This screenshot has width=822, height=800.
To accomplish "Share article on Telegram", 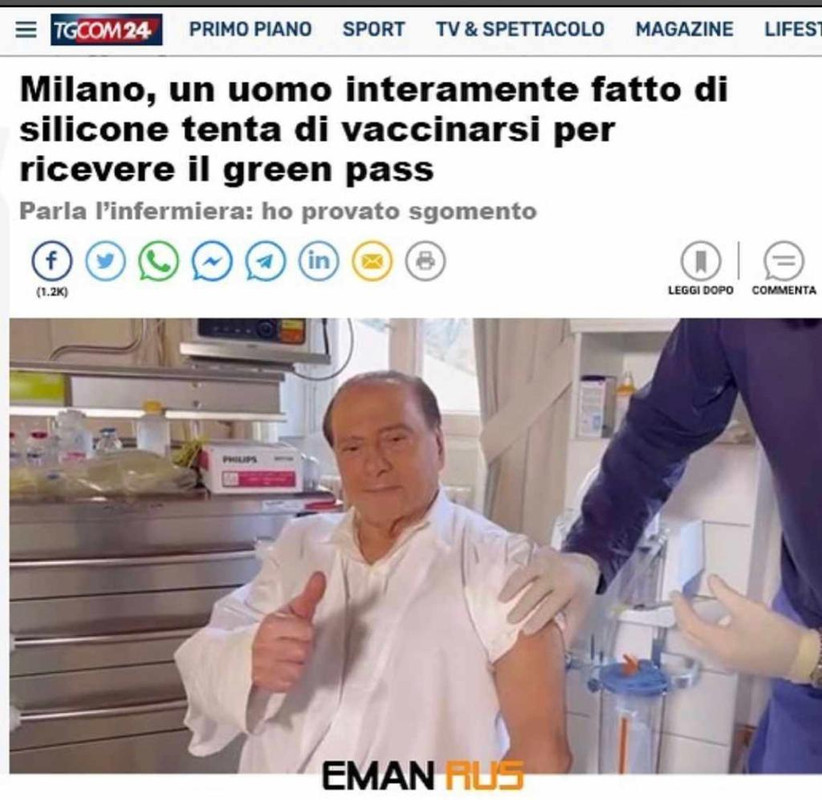I will (266, 261).
